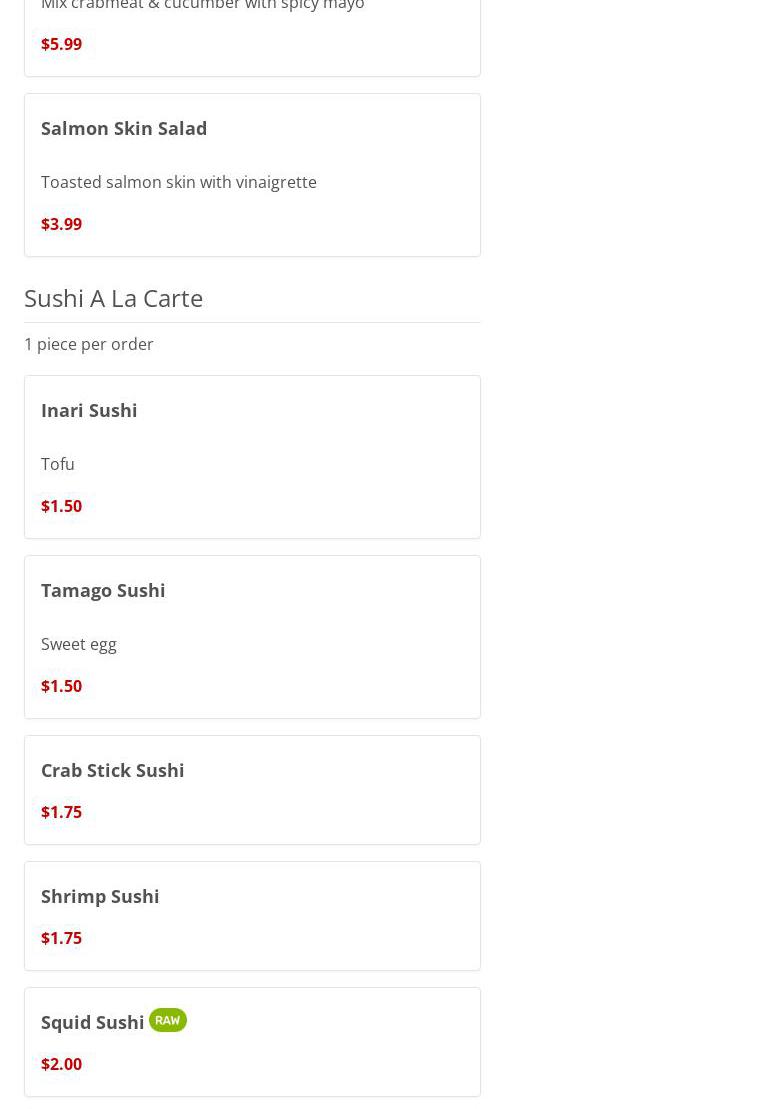This screenshot has height=1109, width=770.
Task: Click the $5.99 price at the top
Action: (61, 44)
